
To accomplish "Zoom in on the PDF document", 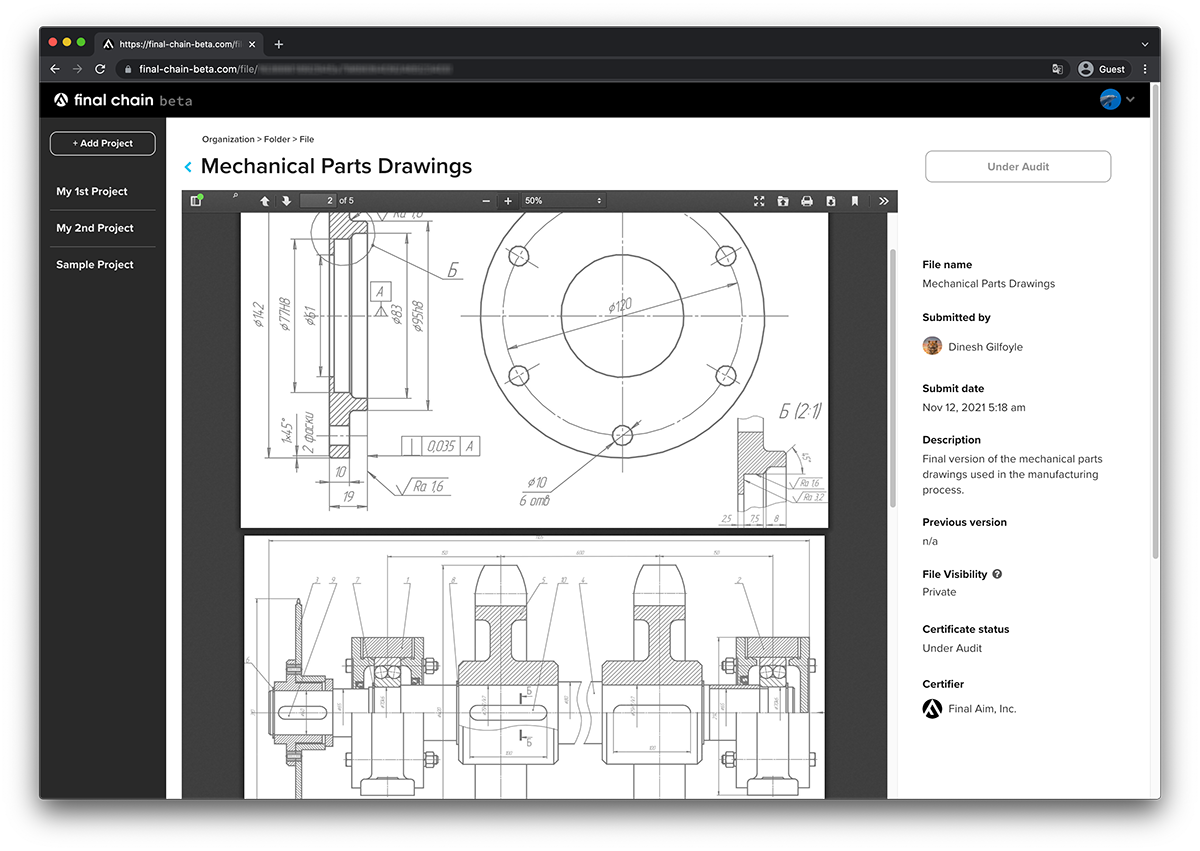I will 508,201.
